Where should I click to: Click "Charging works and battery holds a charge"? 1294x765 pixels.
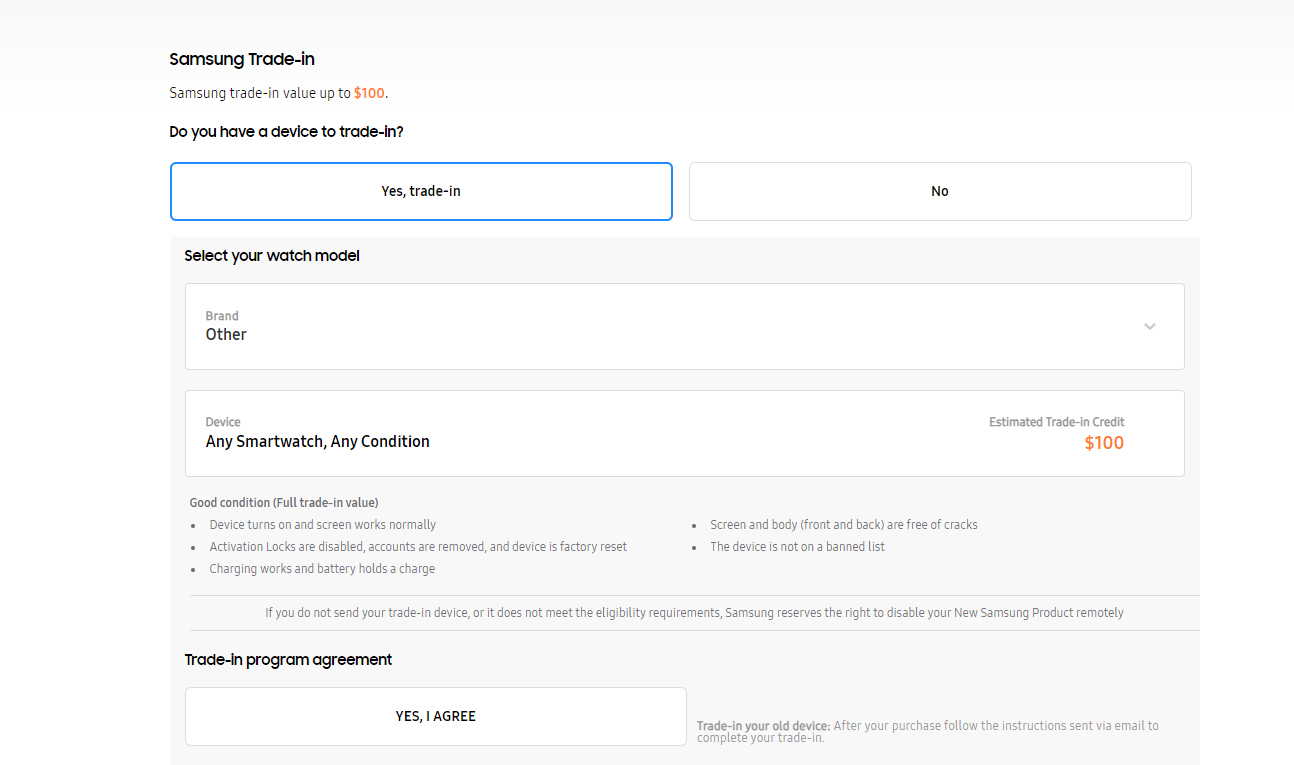322,569
